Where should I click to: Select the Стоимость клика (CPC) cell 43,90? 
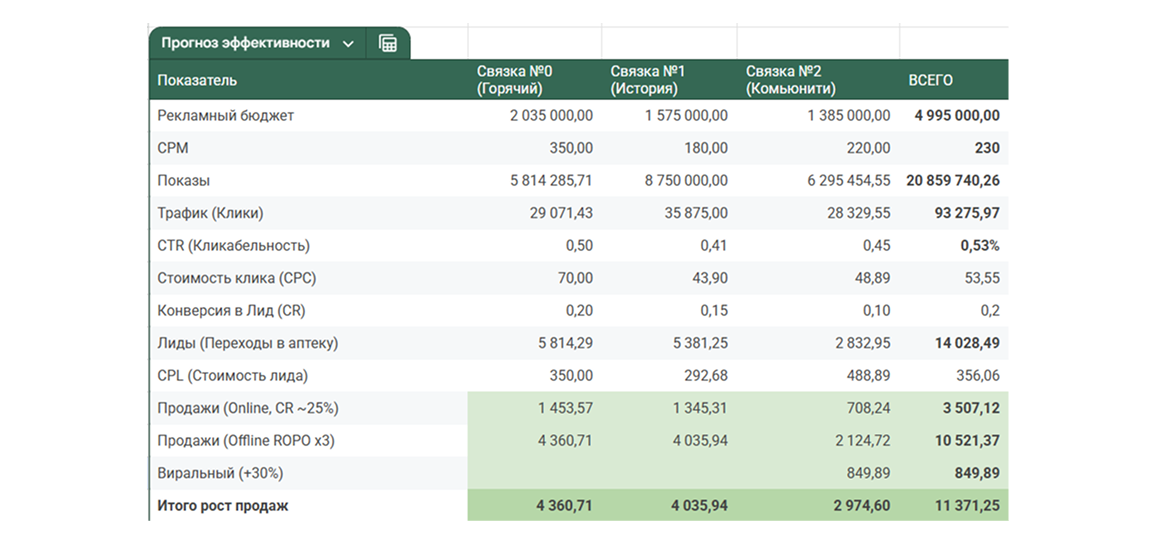tap(709, 278)
